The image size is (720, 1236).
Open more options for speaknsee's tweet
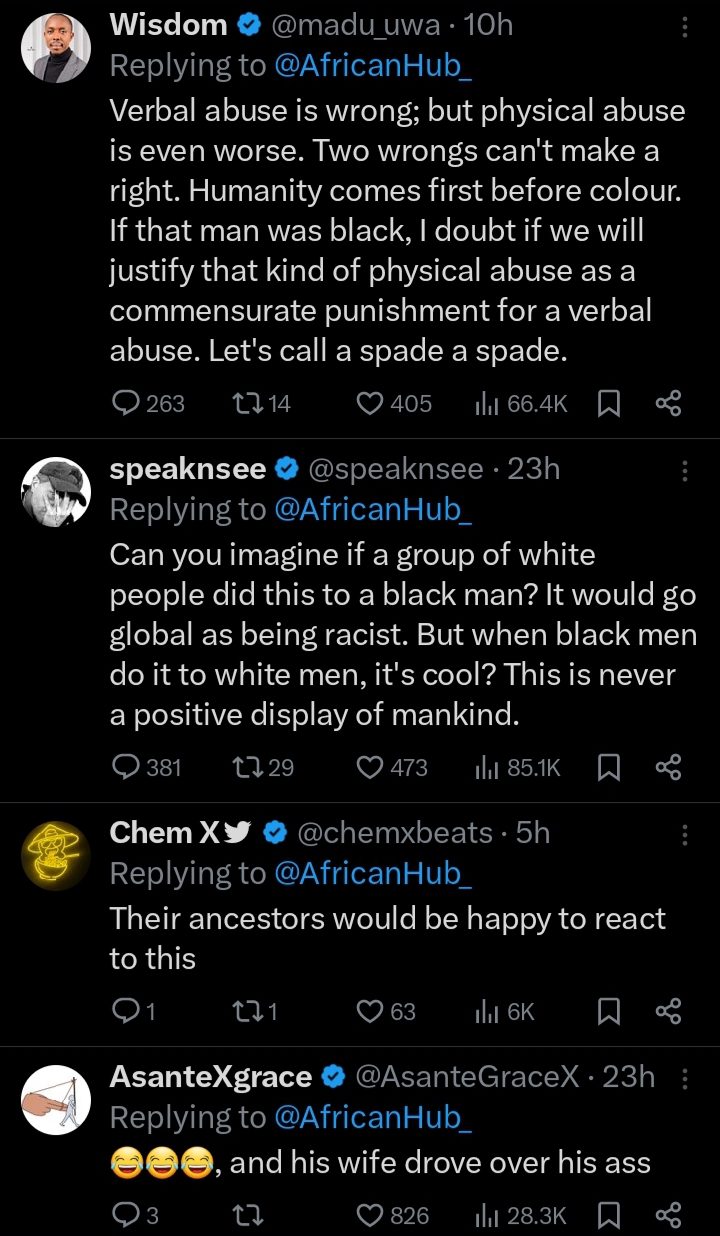(685, 470)
